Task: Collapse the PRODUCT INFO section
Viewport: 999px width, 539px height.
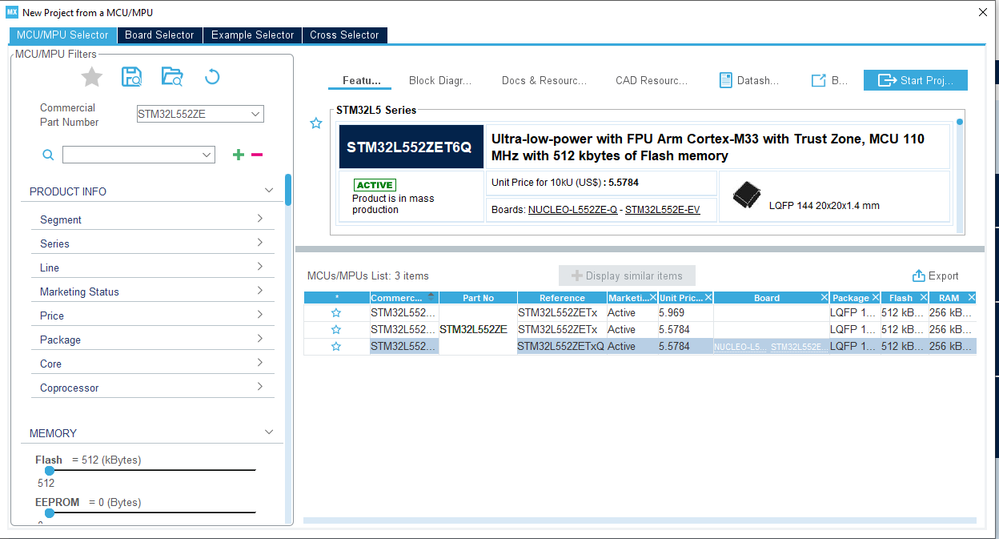Action: click(x=269, y=190)
